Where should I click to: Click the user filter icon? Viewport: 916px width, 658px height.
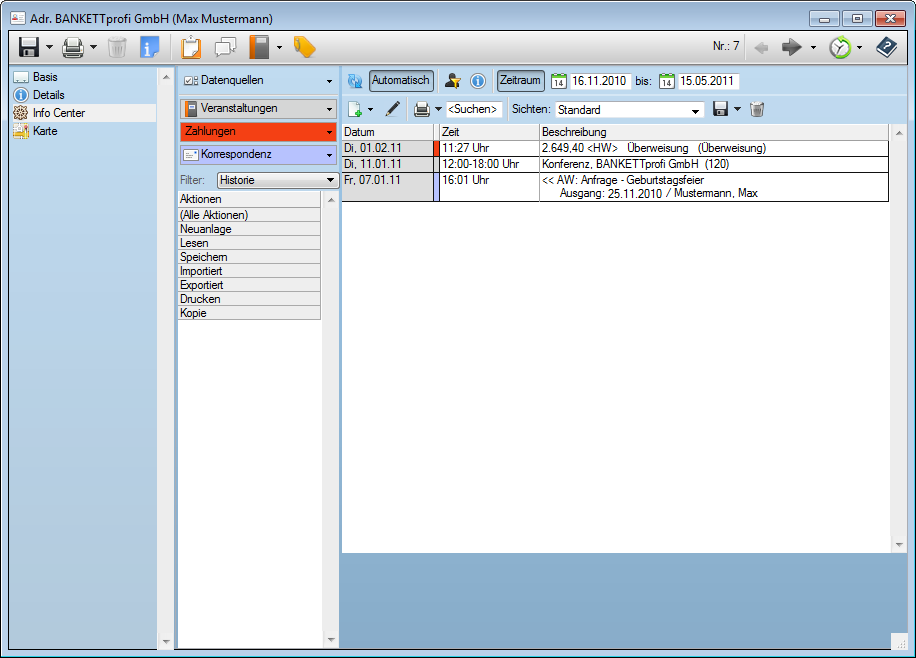[453, 81]
